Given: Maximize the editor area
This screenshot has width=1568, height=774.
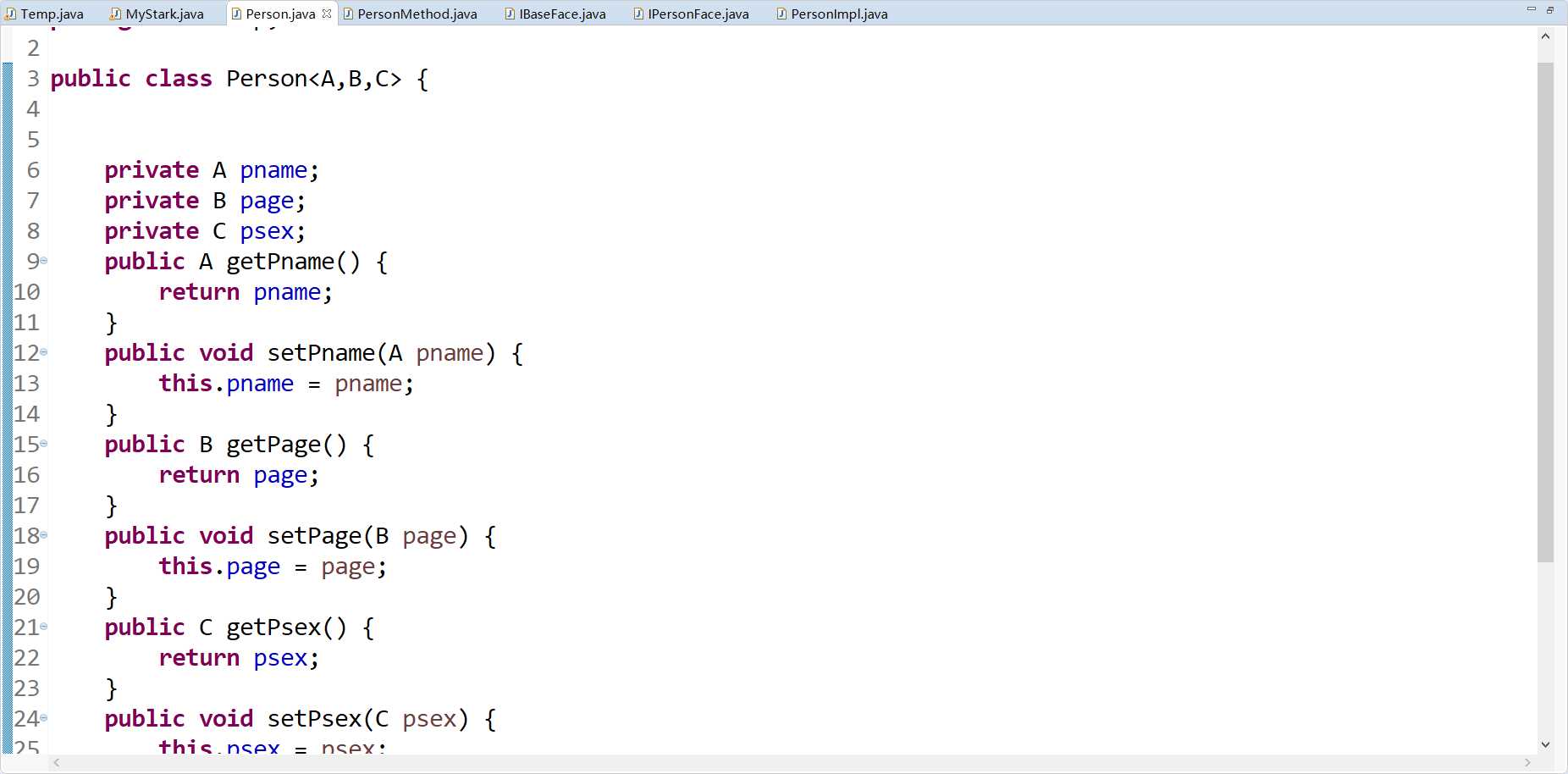Looking at the screenshot, I should point(1550,9).
